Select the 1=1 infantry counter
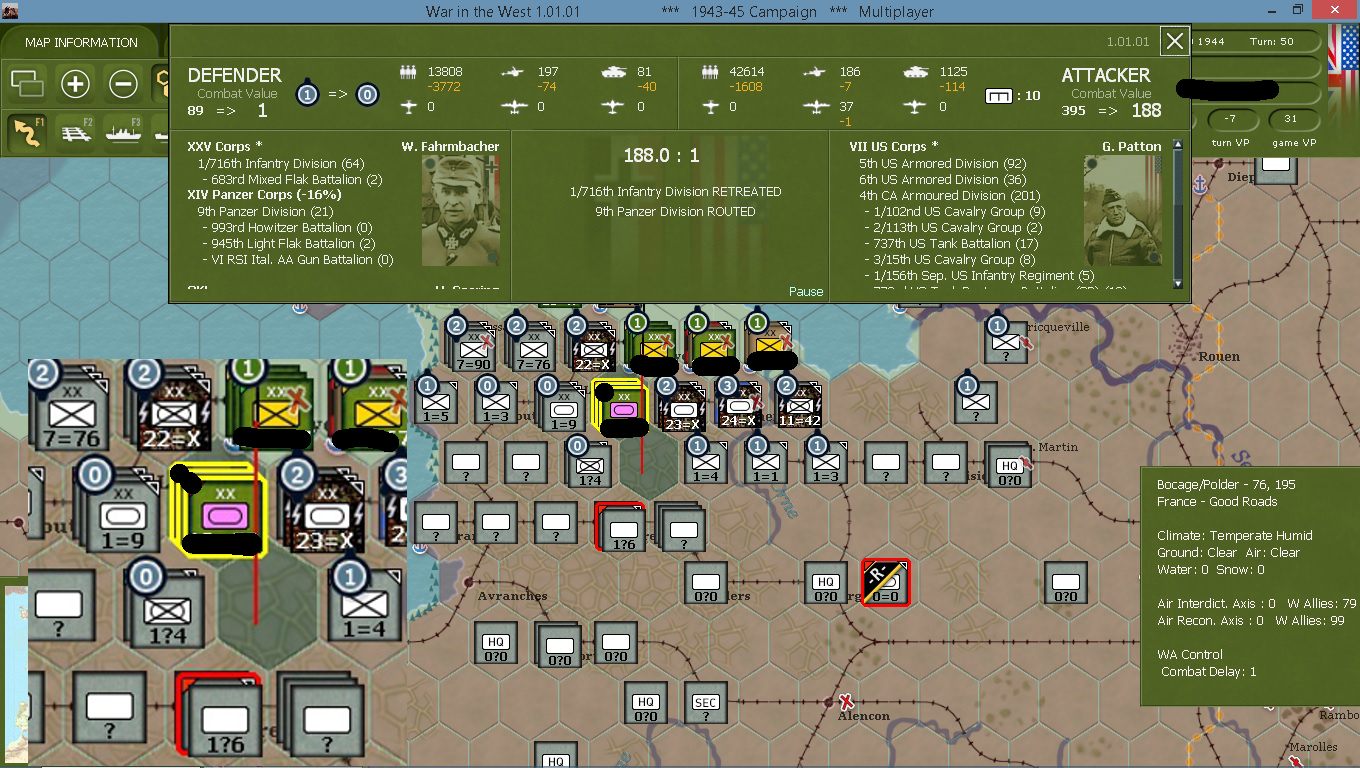Image resolution: width=1360 pixels, height=768 pixels. coord(766,465)
